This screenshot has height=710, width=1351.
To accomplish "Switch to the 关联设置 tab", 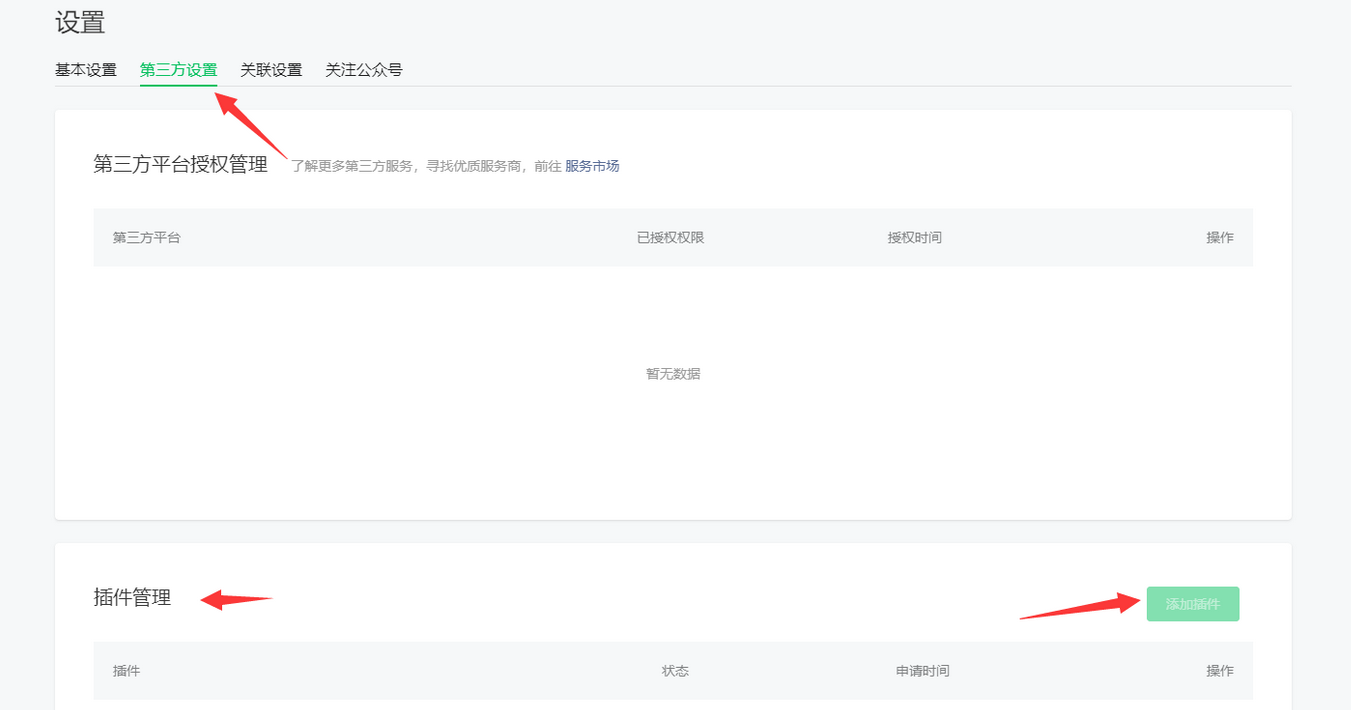I will (x=271, y=70).
